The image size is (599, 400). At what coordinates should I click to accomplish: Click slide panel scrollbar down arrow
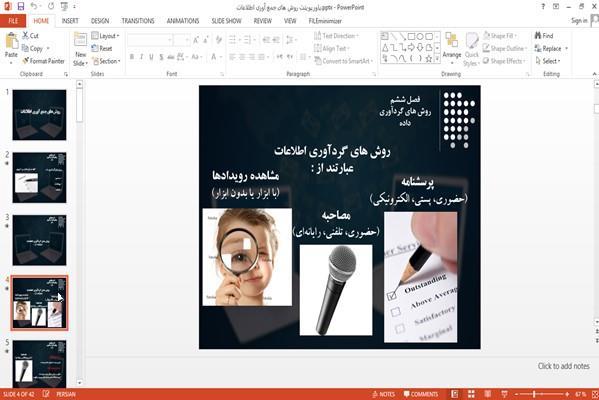click(79, 382)
